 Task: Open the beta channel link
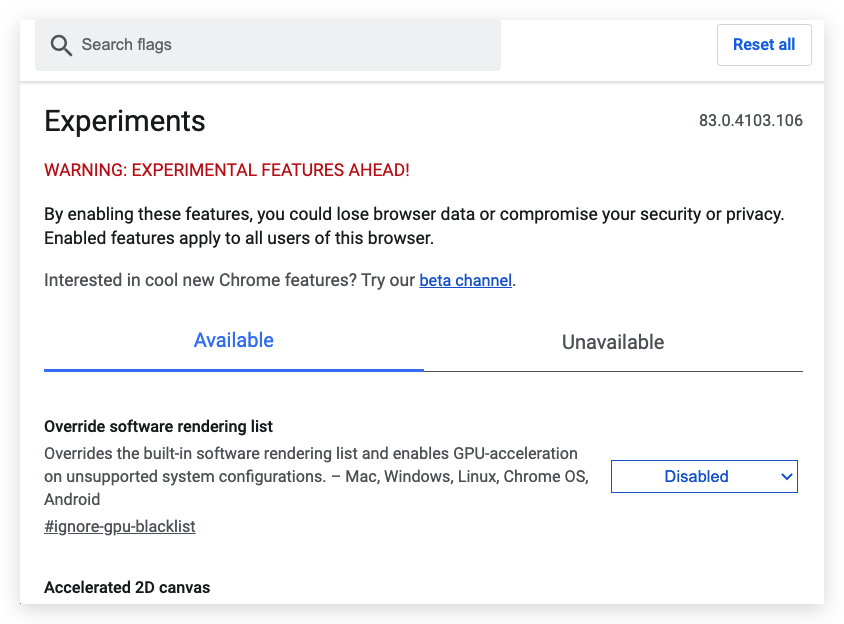point(465,281)
